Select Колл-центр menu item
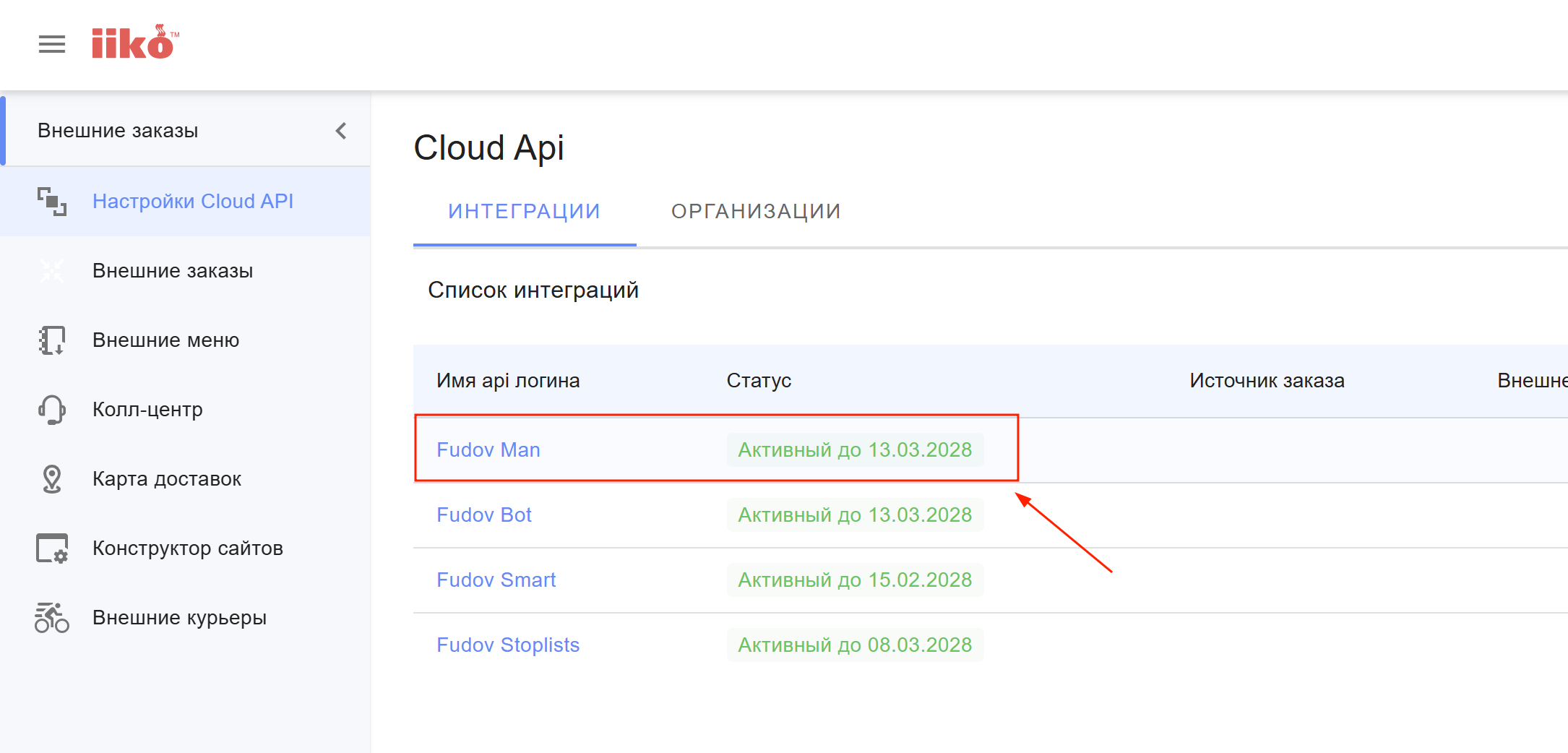This screenshot has height=753, width=1568. (x=147, y=410)
